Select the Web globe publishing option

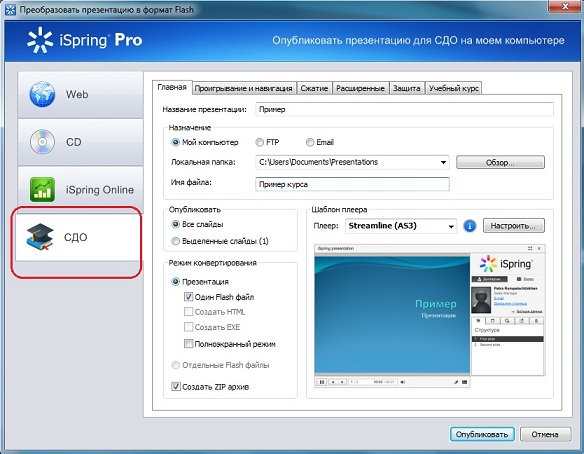(x=80, y=95)
